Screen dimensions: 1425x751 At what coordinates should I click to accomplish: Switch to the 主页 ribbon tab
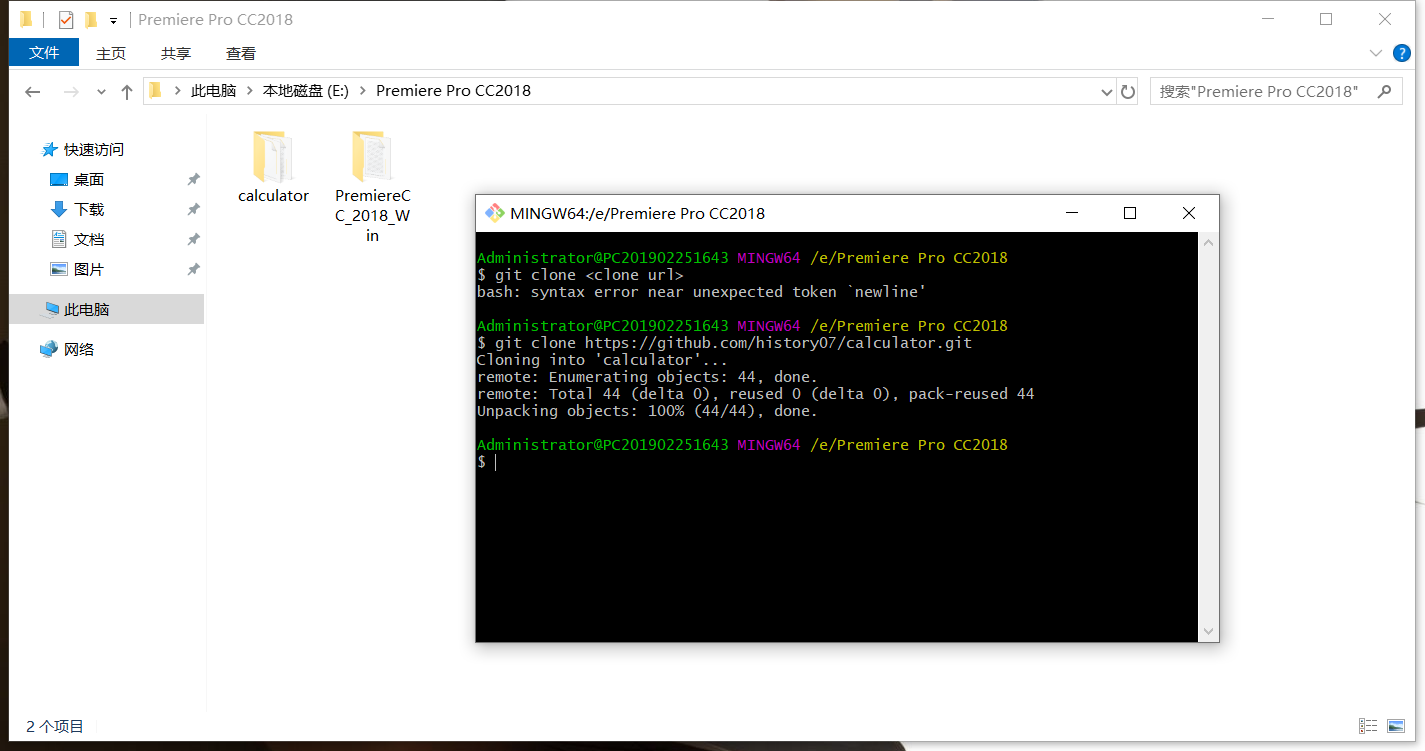[x=111, y=53]
